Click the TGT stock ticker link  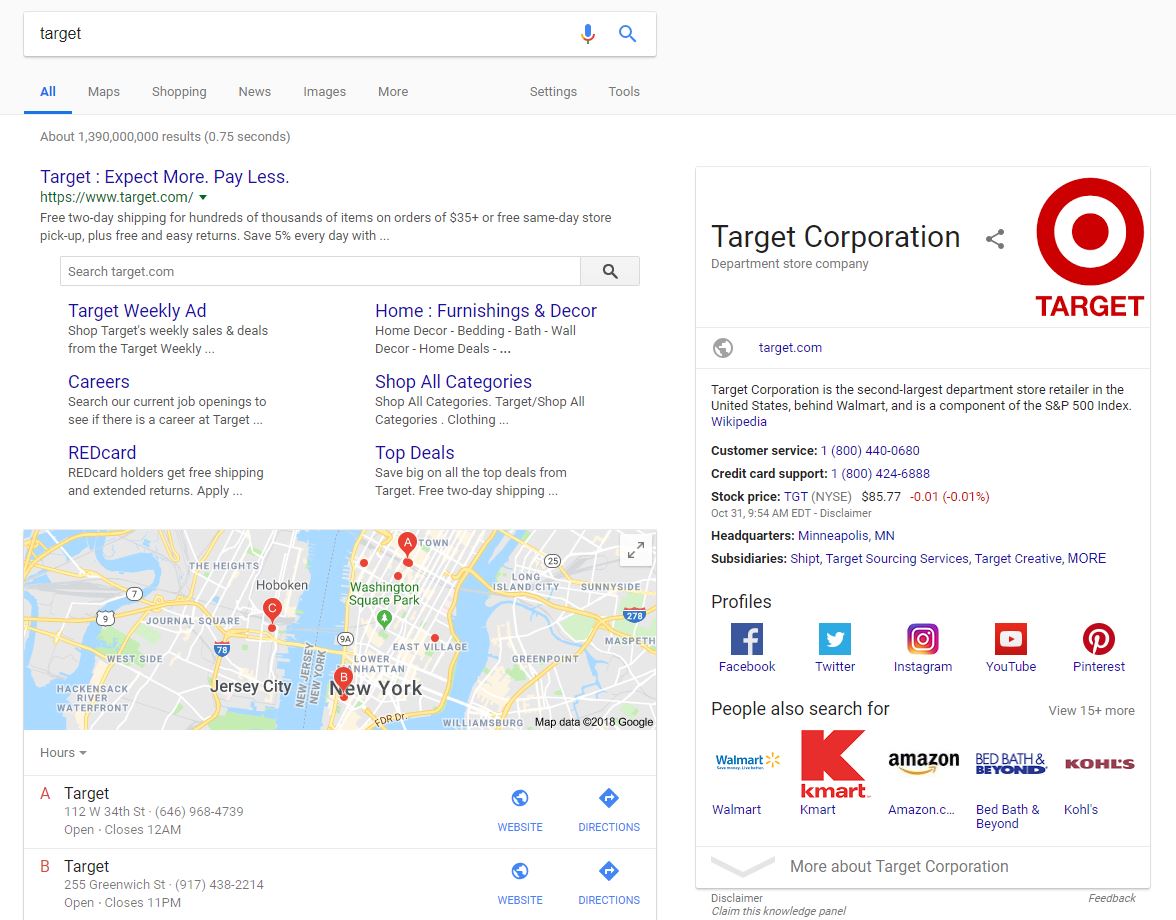click(x=796, y=497)
